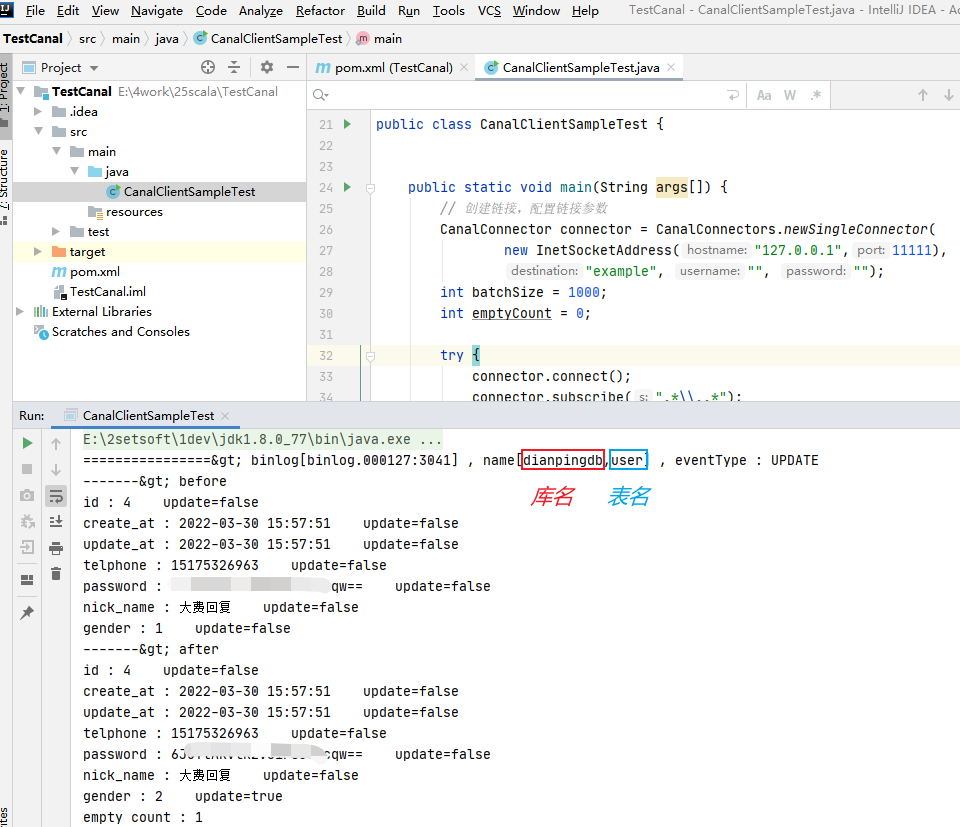
Task: Click the down-arrow stack trace icon
Action: point(56,470)
